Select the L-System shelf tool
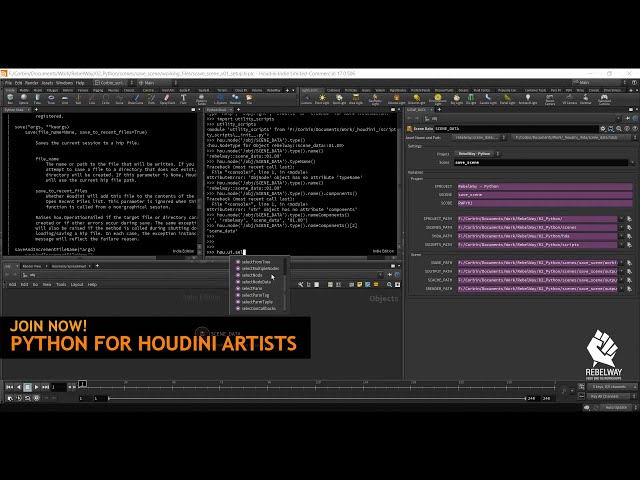 click(x=220, y=98)
